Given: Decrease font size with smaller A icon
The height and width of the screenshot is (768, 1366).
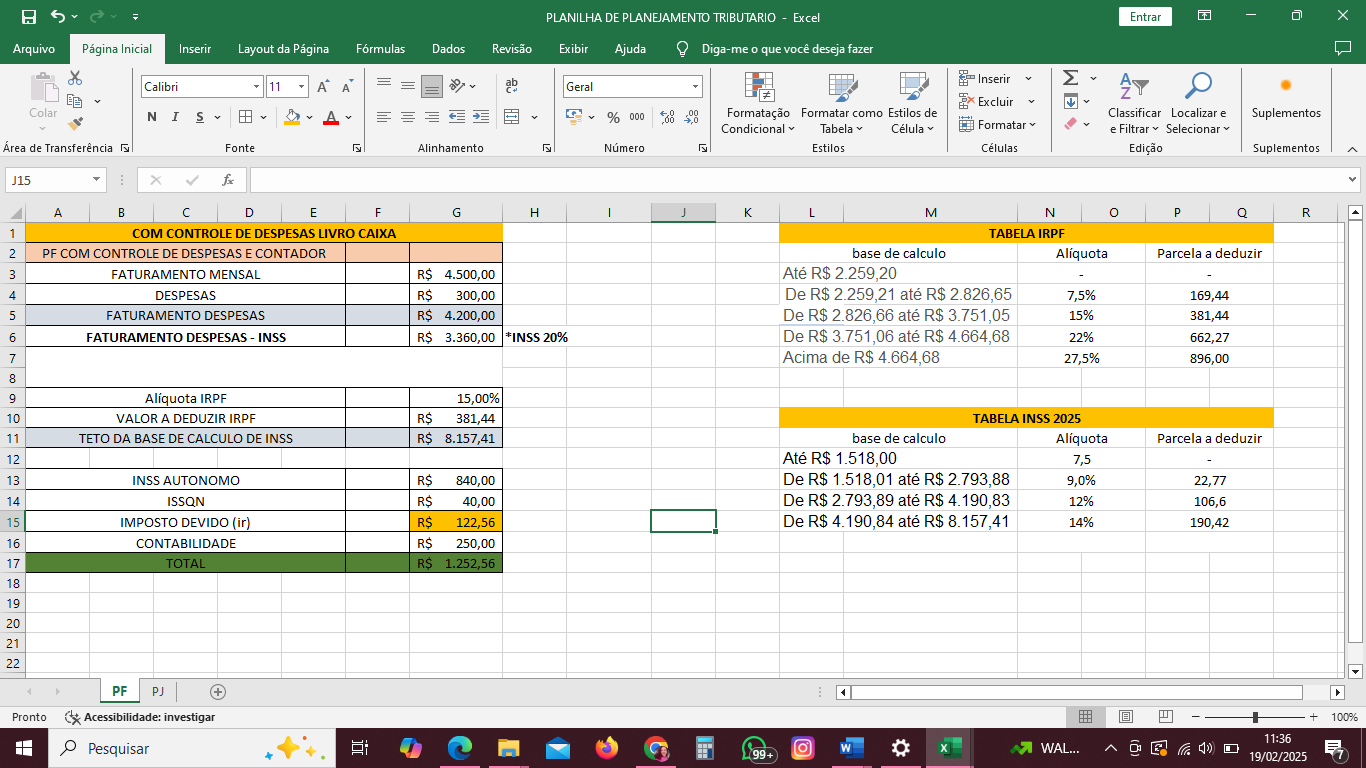Looking at the screenshot, I should click(x=347, y=87).
